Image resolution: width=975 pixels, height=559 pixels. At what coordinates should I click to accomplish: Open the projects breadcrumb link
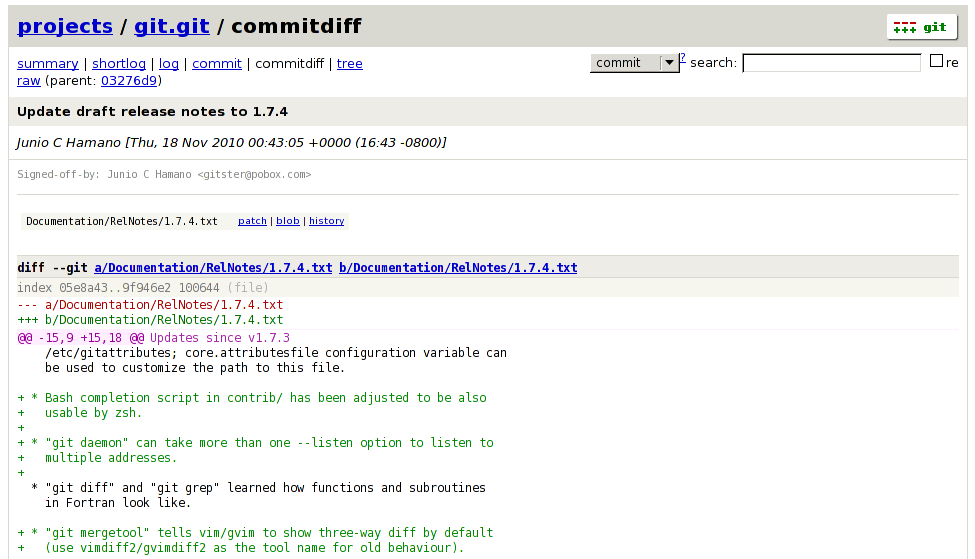(x=65, y=26)
